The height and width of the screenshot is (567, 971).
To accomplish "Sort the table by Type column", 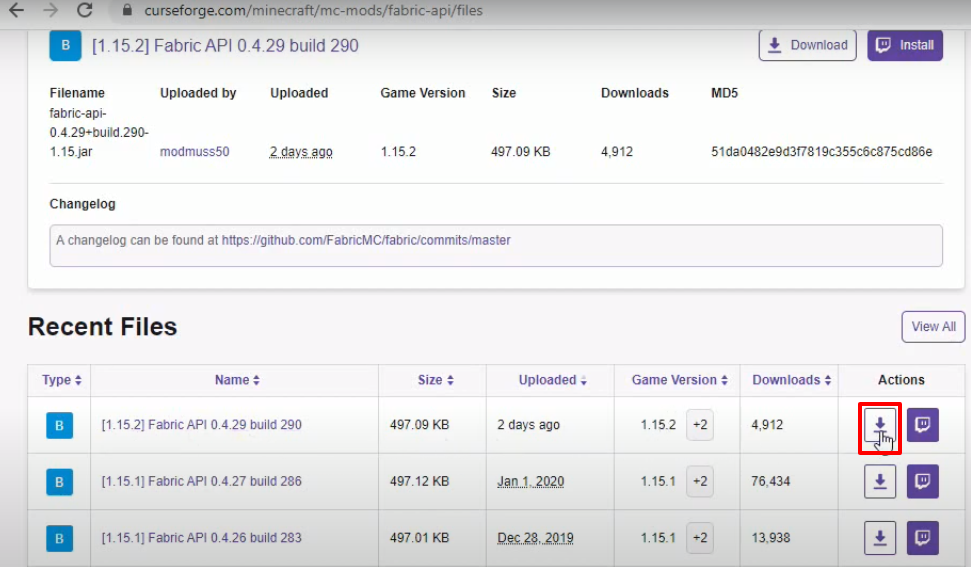I will click(61, 380).
